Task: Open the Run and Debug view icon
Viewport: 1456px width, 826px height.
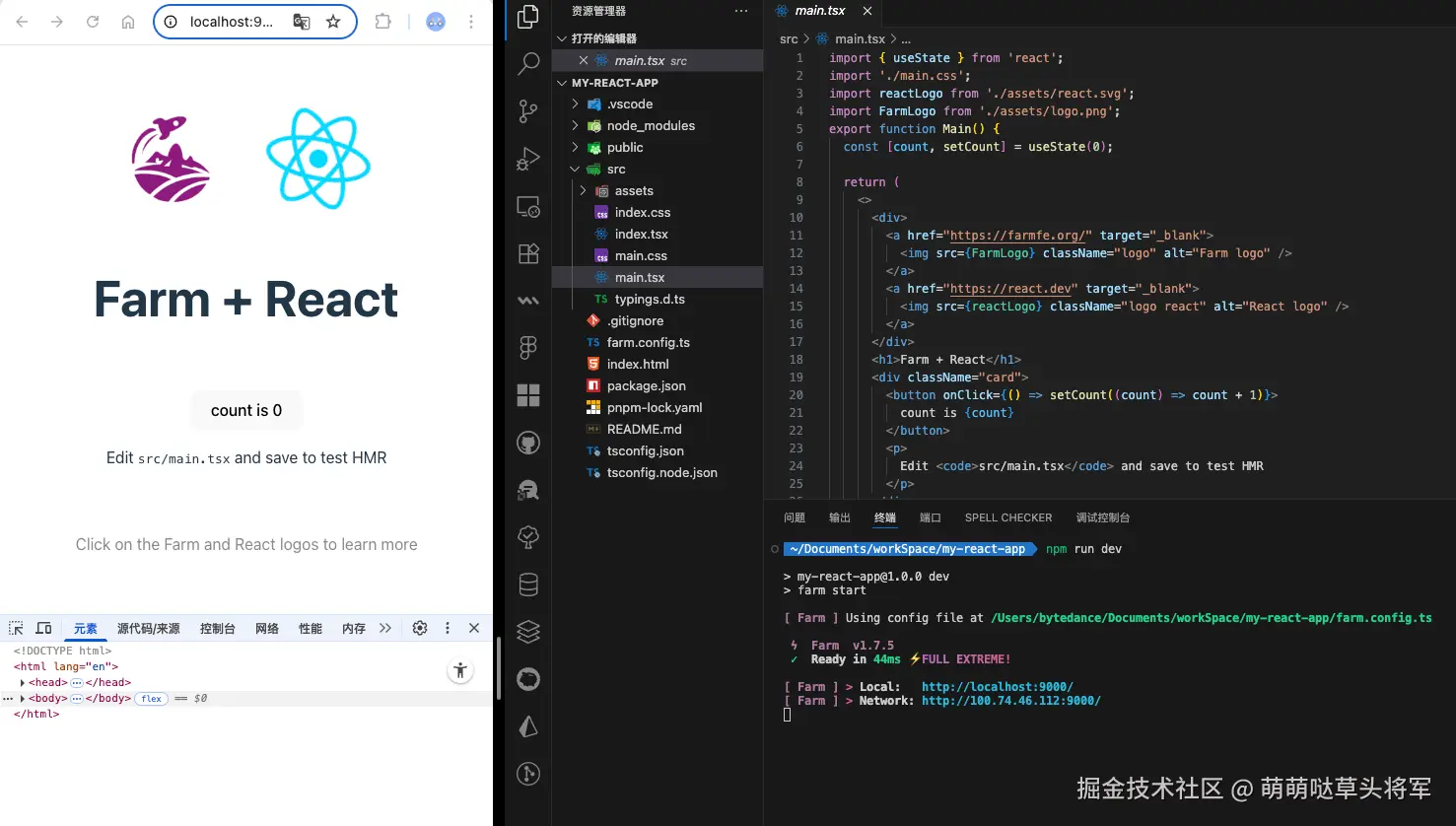Action: pyautogui.click(x=528, y=159)
